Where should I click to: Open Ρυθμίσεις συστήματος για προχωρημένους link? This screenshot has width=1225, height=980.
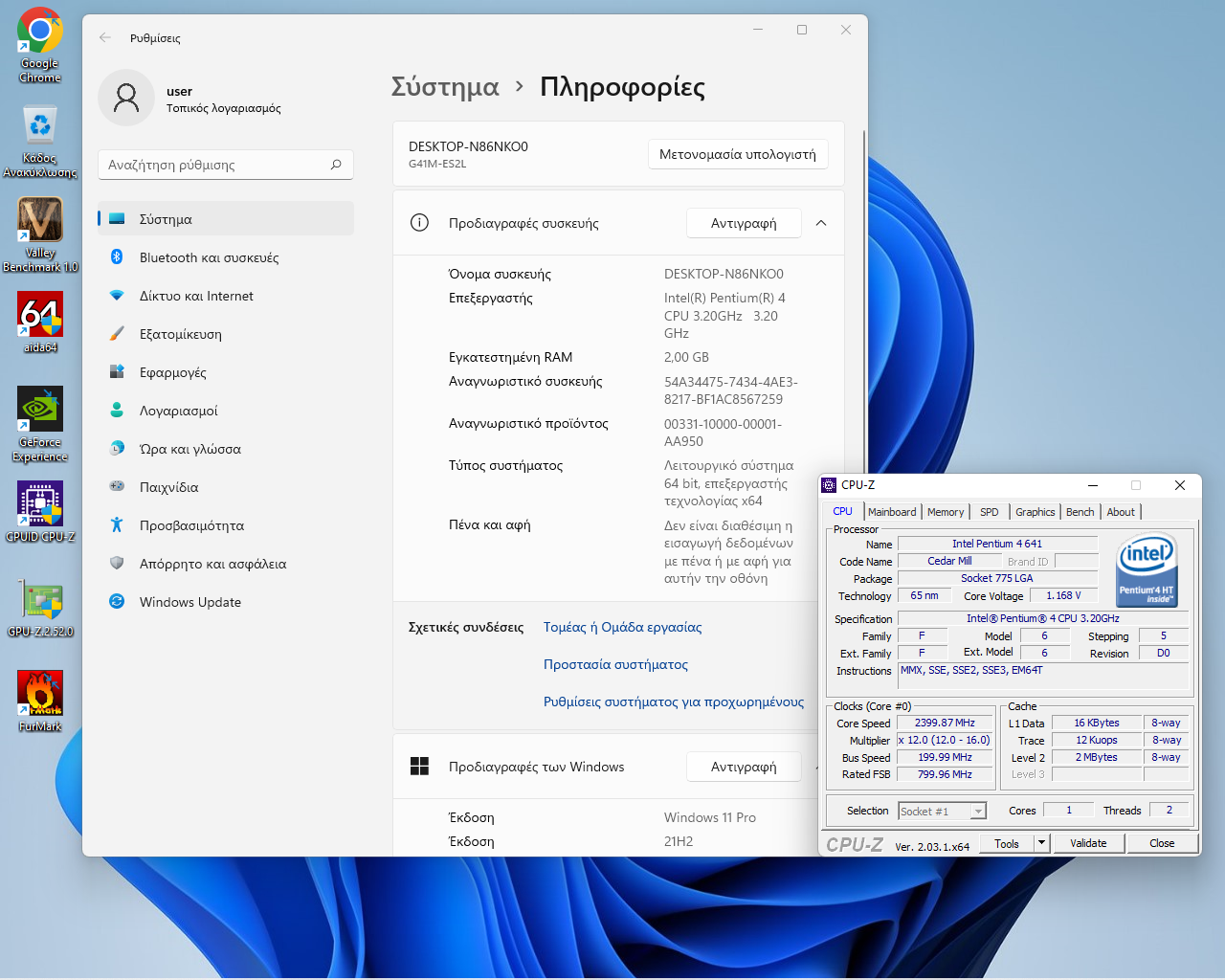pyautogui.click(x=674, y=702)
